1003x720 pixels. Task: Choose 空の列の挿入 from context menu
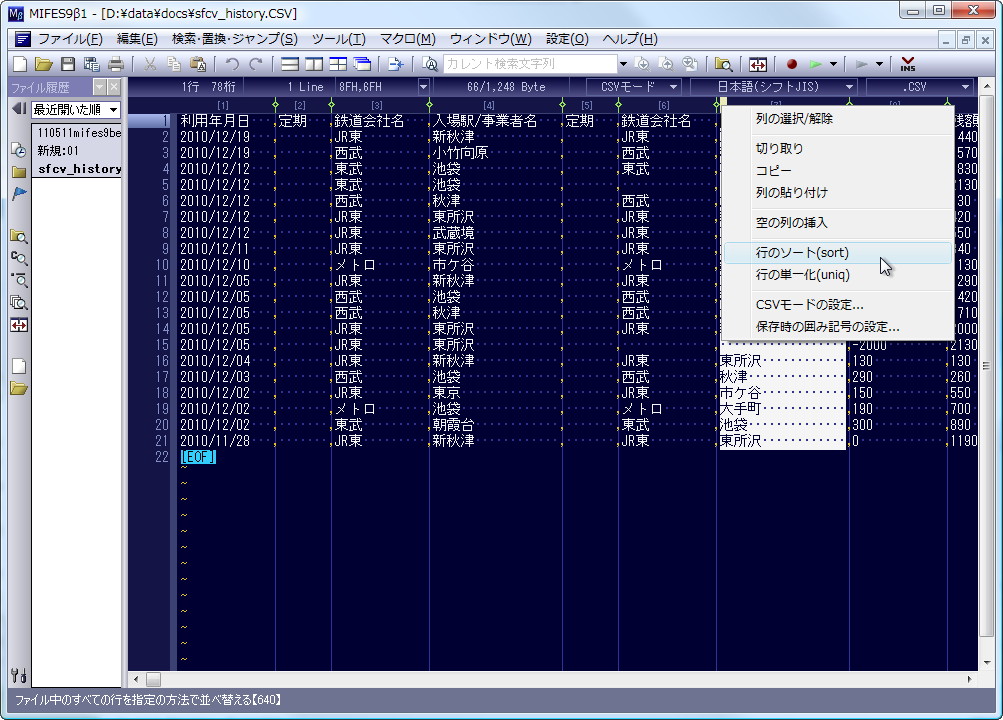(837, 223)
